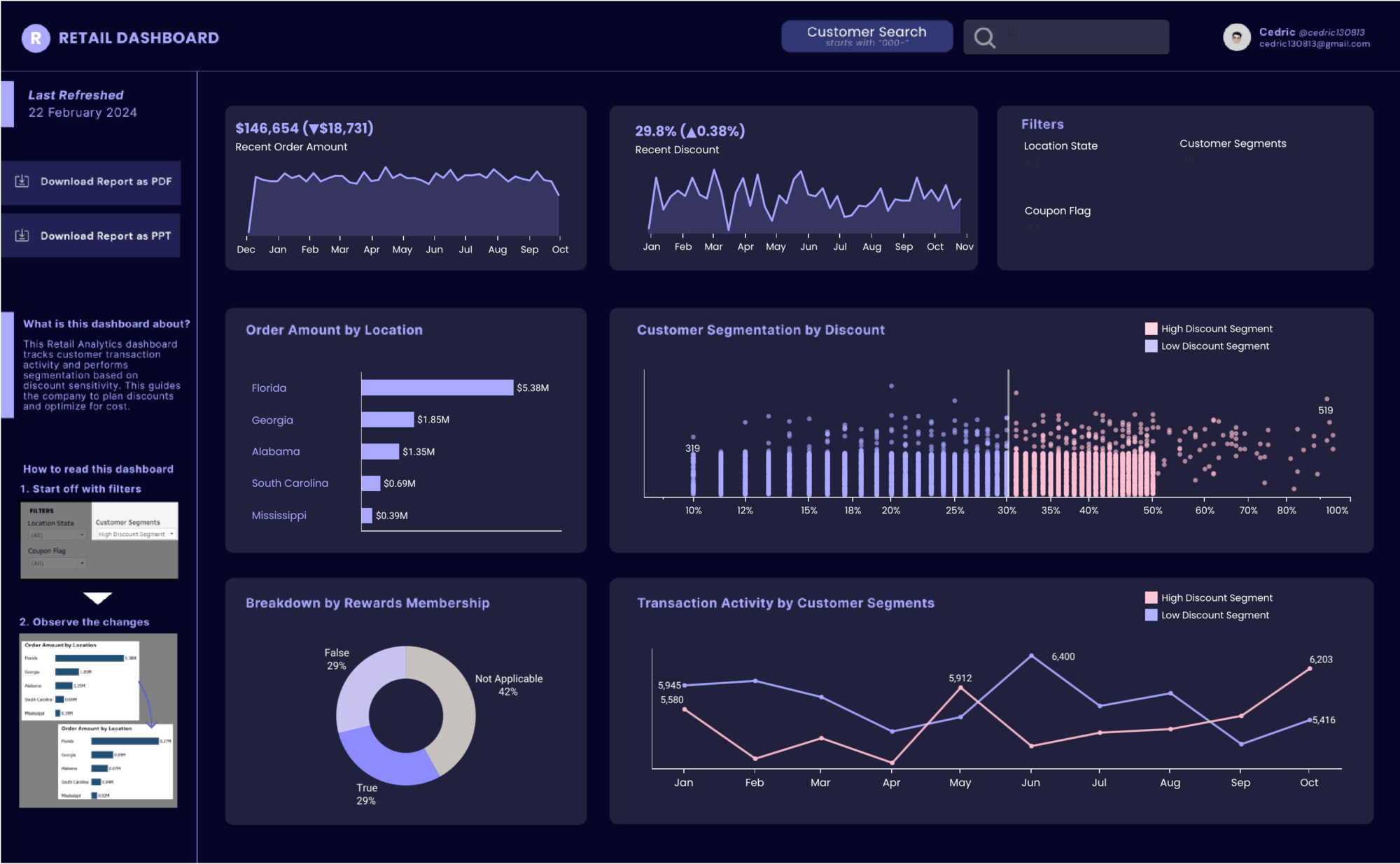Click 'Breakdown by Rewards Membership' title
1400x864 pixels.
click(x=367, y=603)
